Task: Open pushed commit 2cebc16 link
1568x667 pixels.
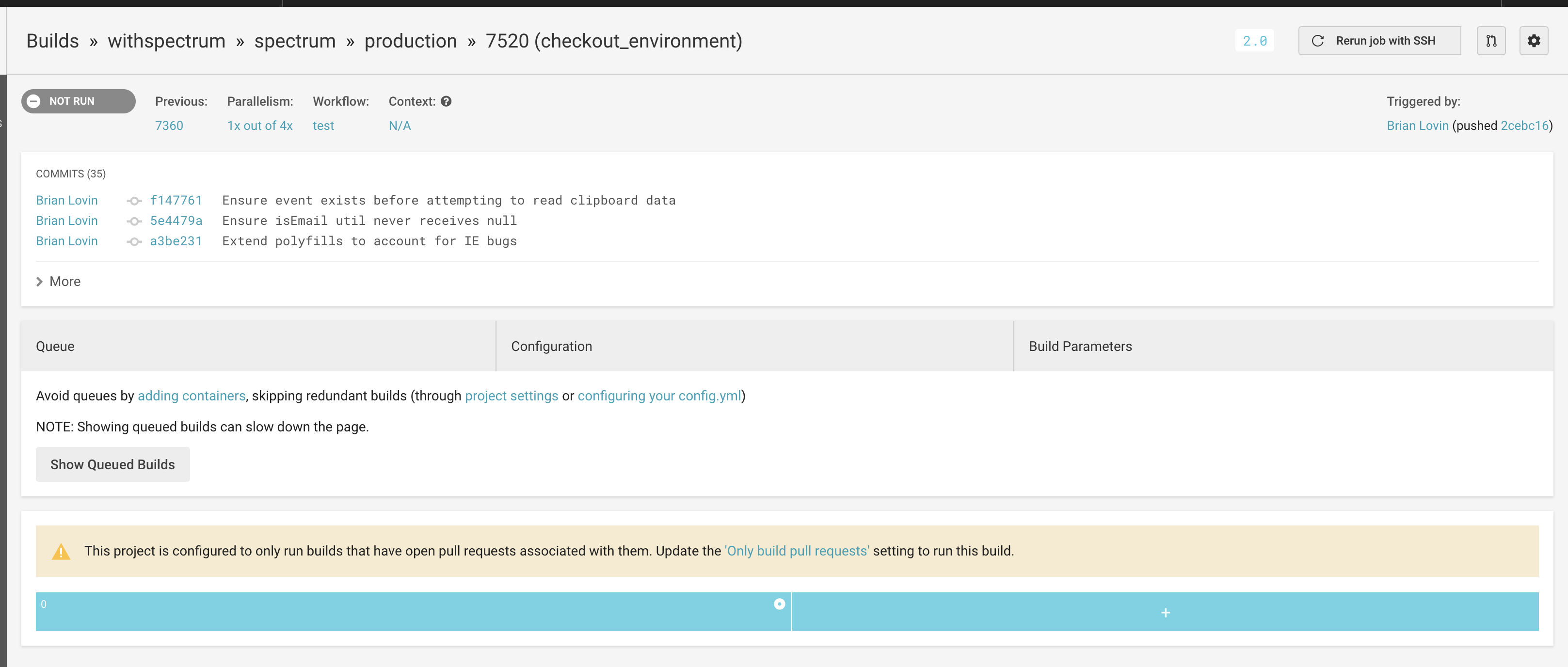Action: (x=1524, y=126)
